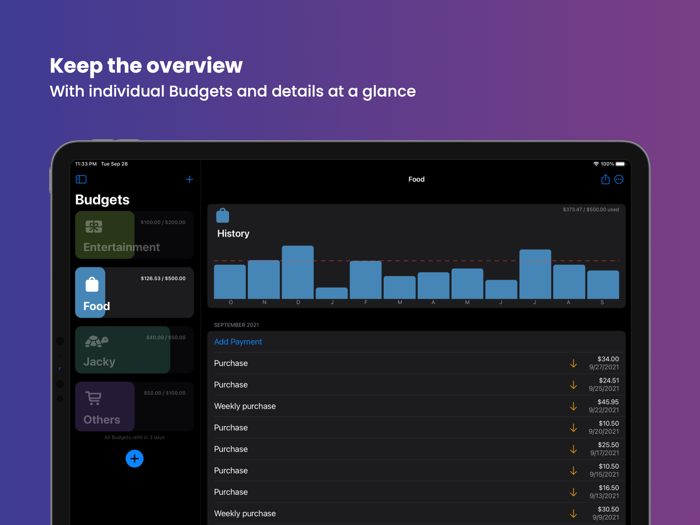700x525 pixels.
Task: Open the Purchase dated 9/20/2021
Action: (x=417, y=428)
